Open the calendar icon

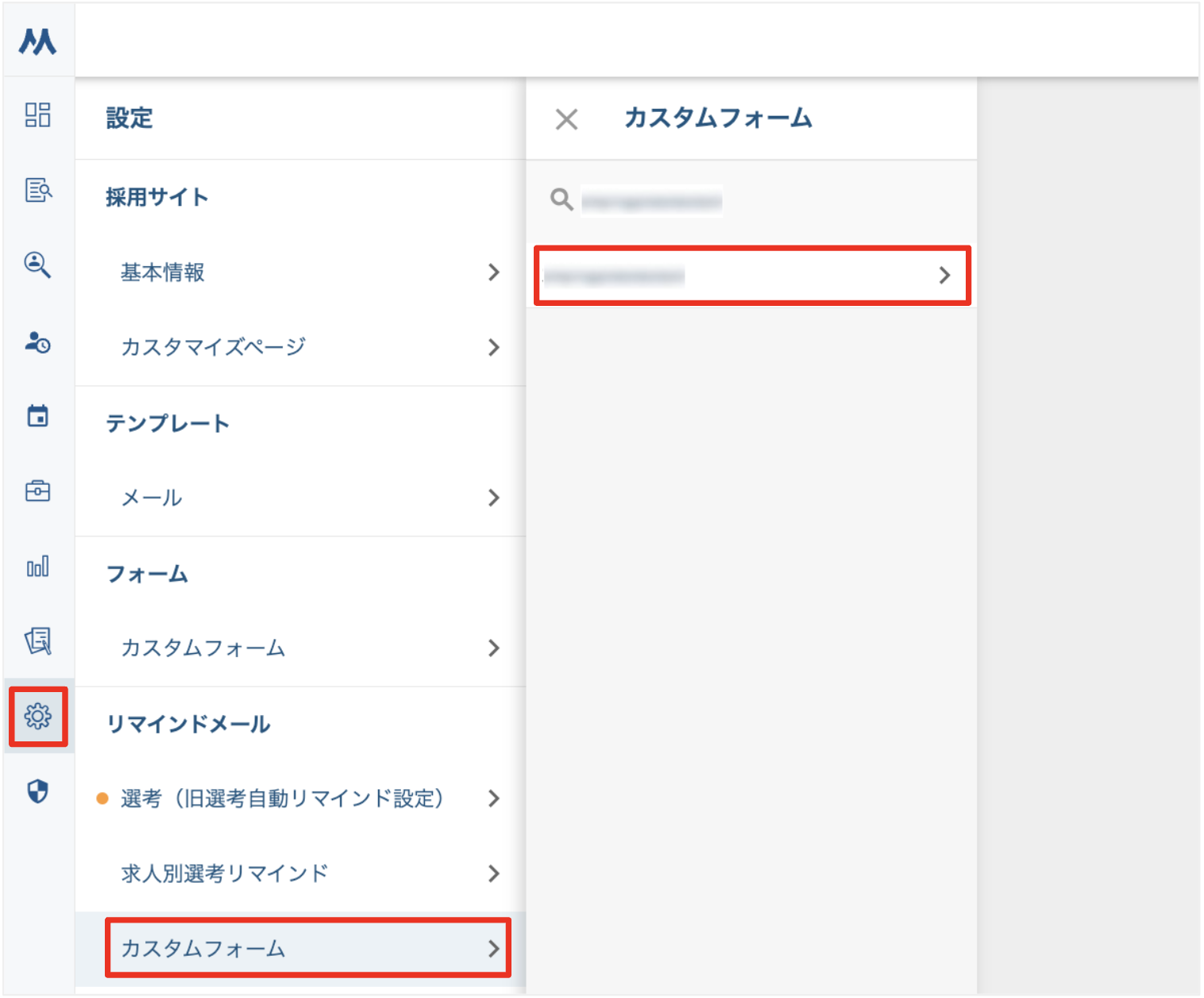click(37, 416)
